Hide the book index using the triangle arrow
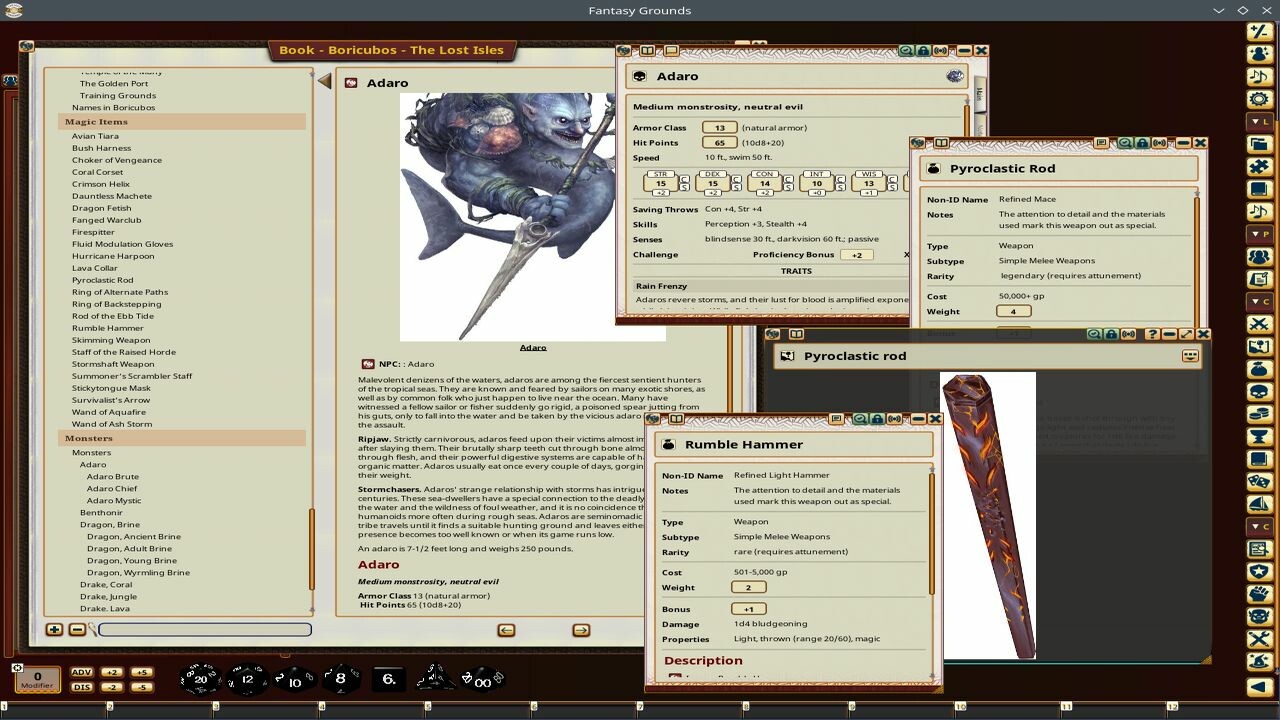 [324, 81]
